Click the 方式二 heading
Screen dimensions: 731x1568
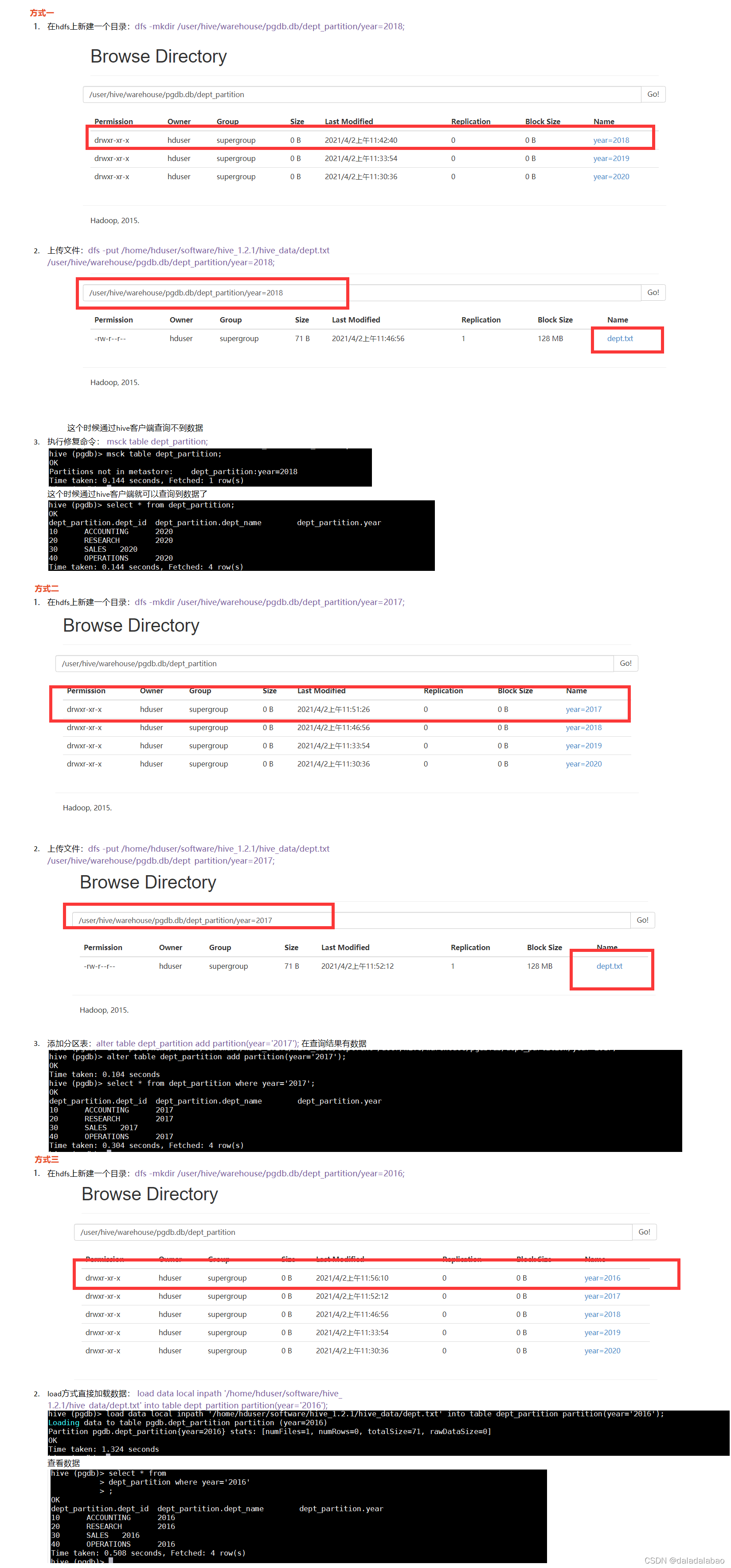click(47, 589)
